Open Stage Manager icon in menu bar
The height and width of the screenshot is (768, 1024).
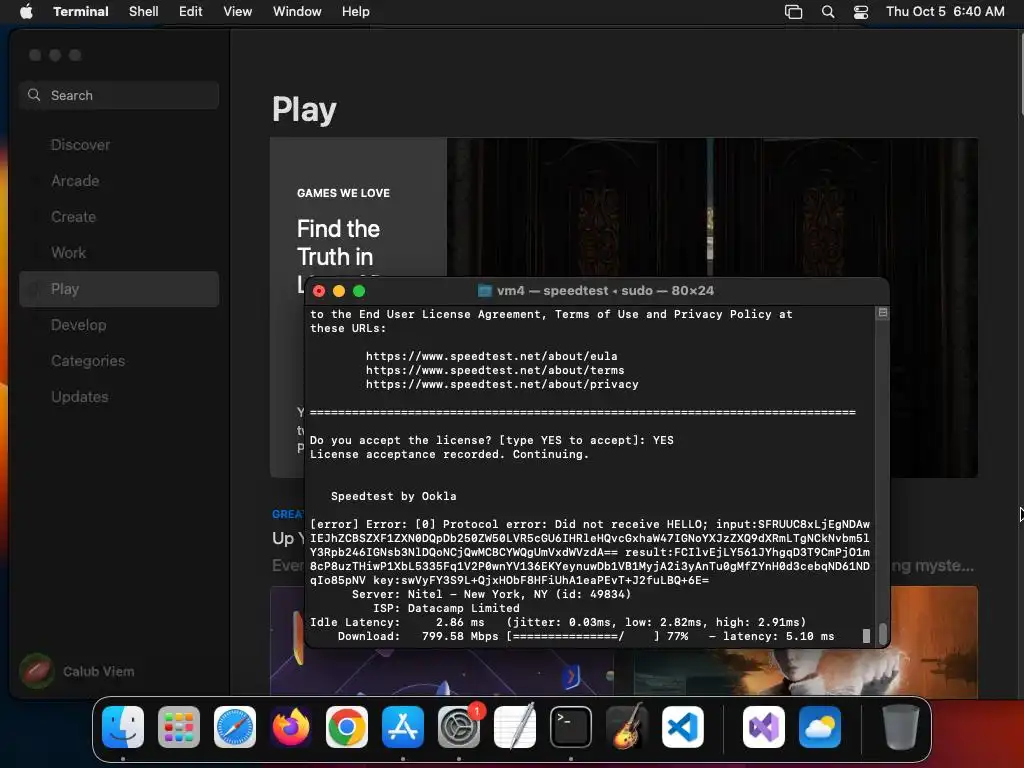tap(793, 12)
